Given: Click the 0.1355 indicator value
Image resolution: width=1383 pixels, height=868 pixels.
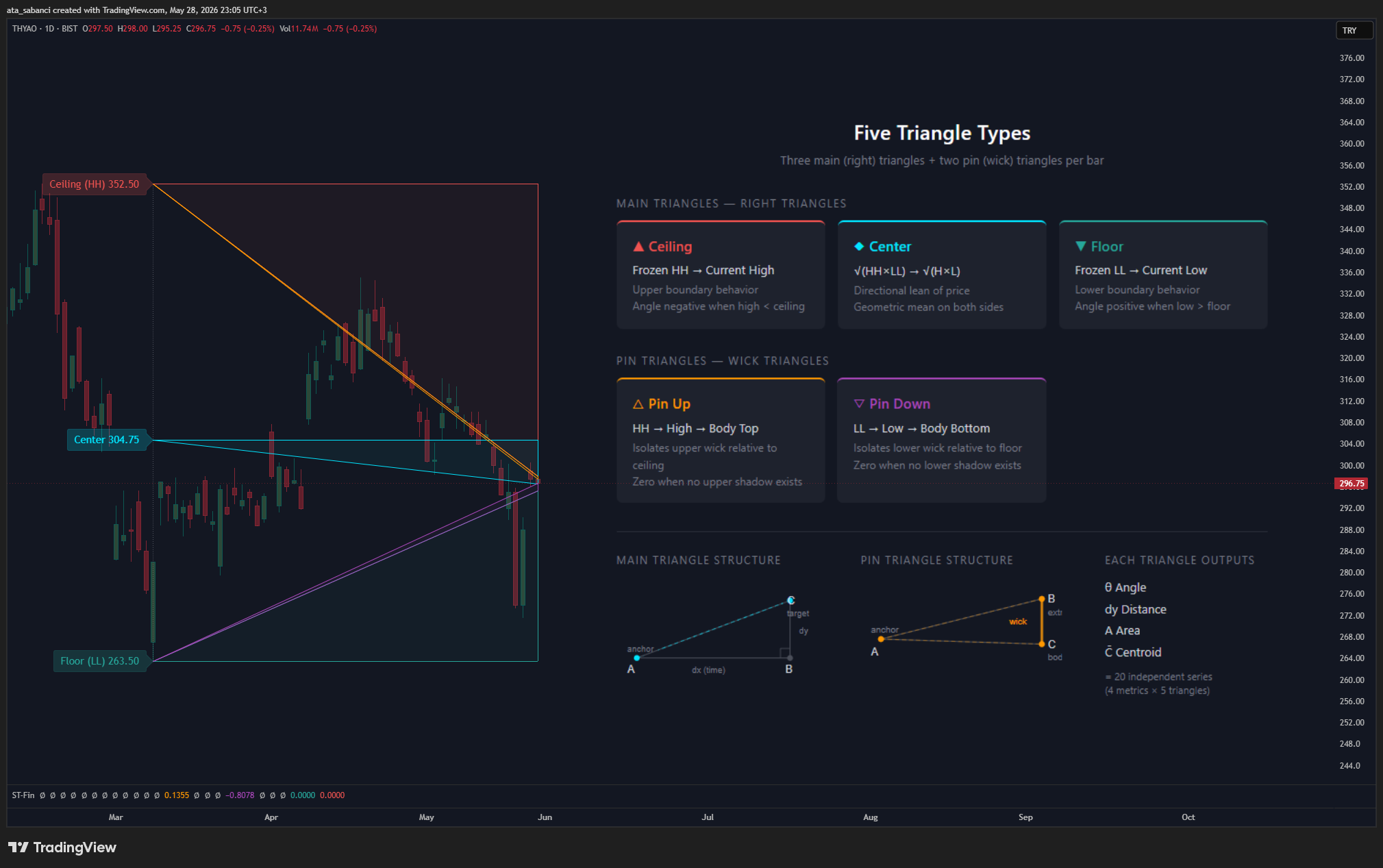Looking at the screenshot, I should point(177,795).
